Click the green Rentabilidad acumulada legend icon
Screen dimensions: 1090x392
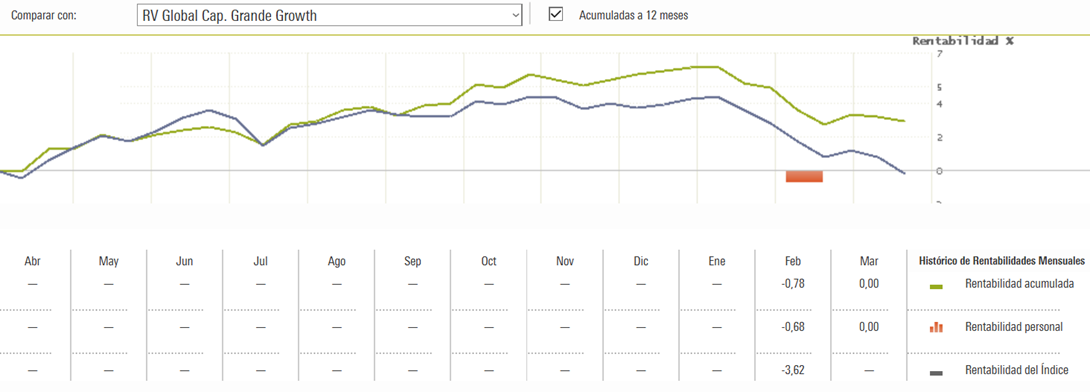pyautogui.click(x=936, y=286)
